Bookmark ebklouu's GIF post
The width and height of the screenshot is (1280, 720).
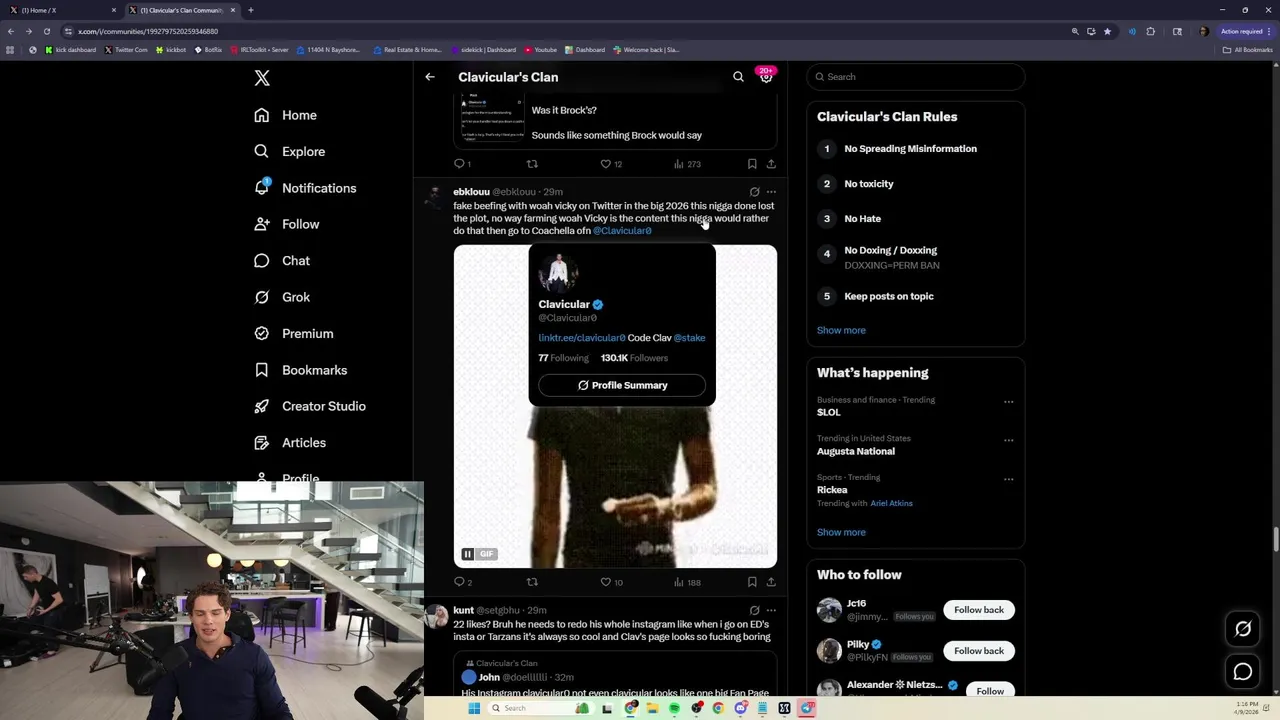(x=752, y=582)
